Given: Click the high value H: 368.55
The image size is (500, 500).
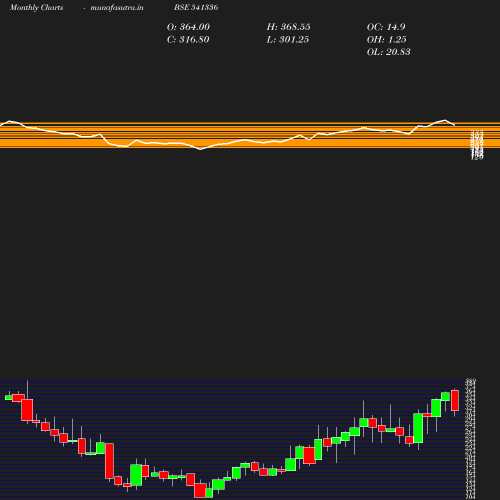Looking at the screenshot, I should tap(288, 27).
